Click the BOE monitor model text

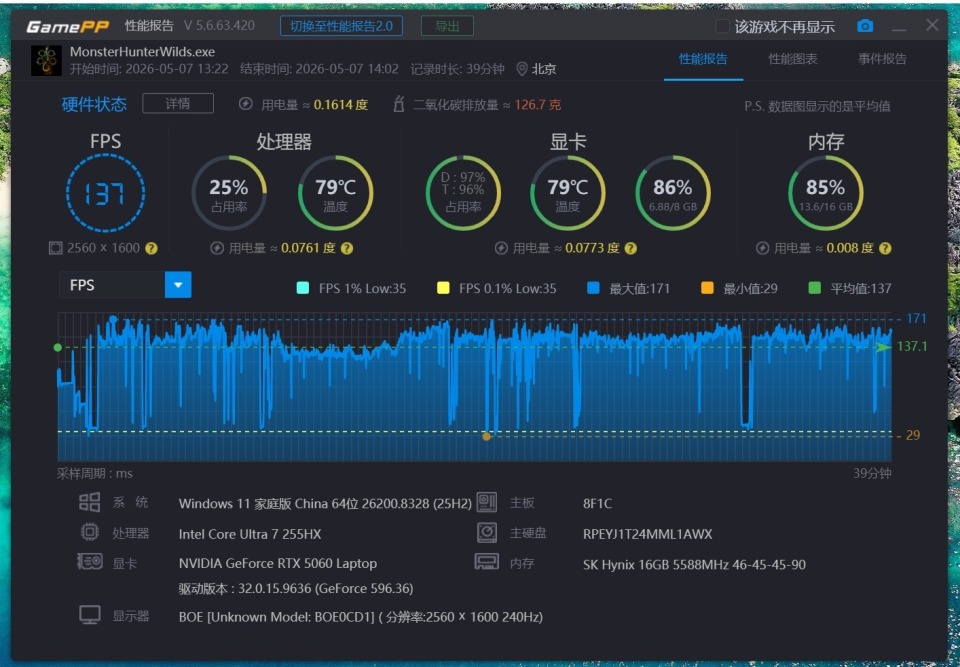pyautogui.click(x=361, y=617)
